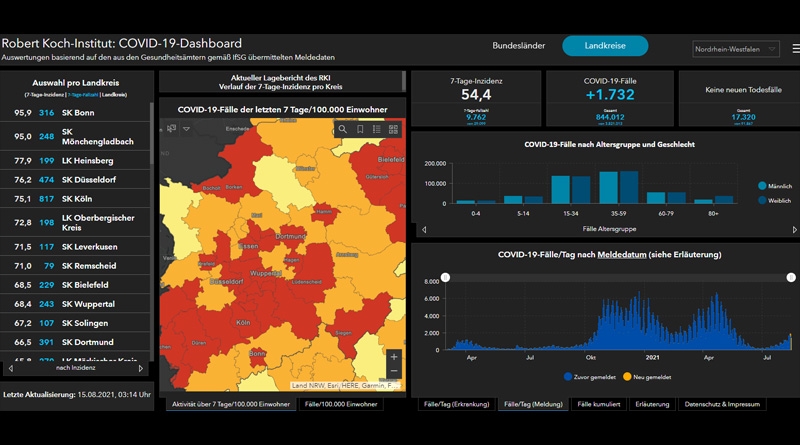Click Keine neuen Todesfälle text
Viewport: 800px width, 445px height.
743,90
